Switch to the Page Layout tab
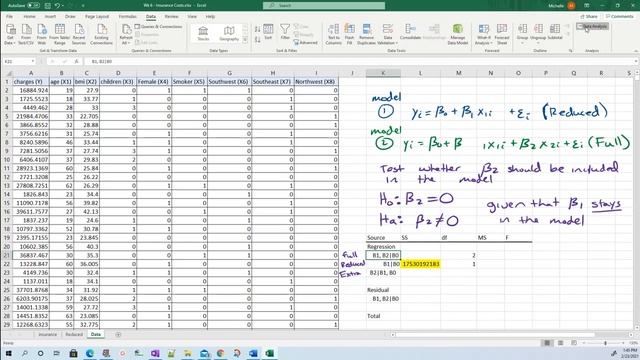The image size is (640, 360). click(x=97, y=17)
